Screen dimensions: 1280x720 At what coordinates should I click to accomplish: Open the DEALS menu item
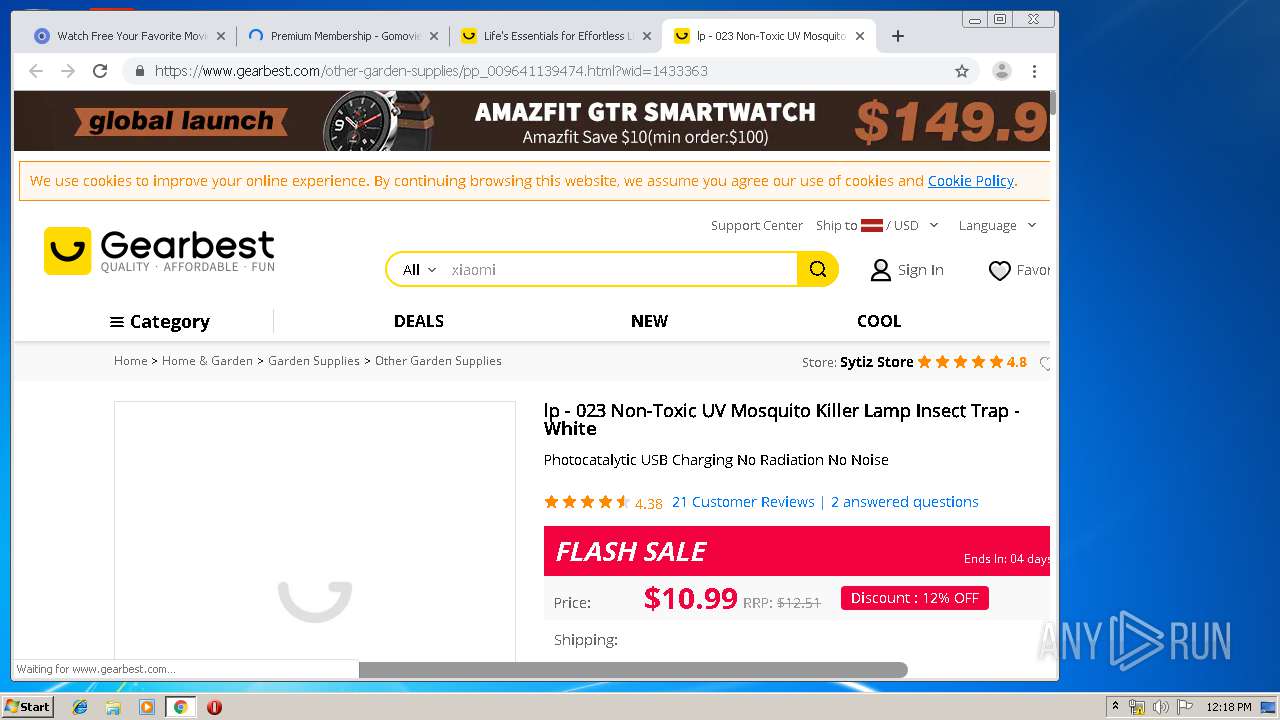click(419, 321)
